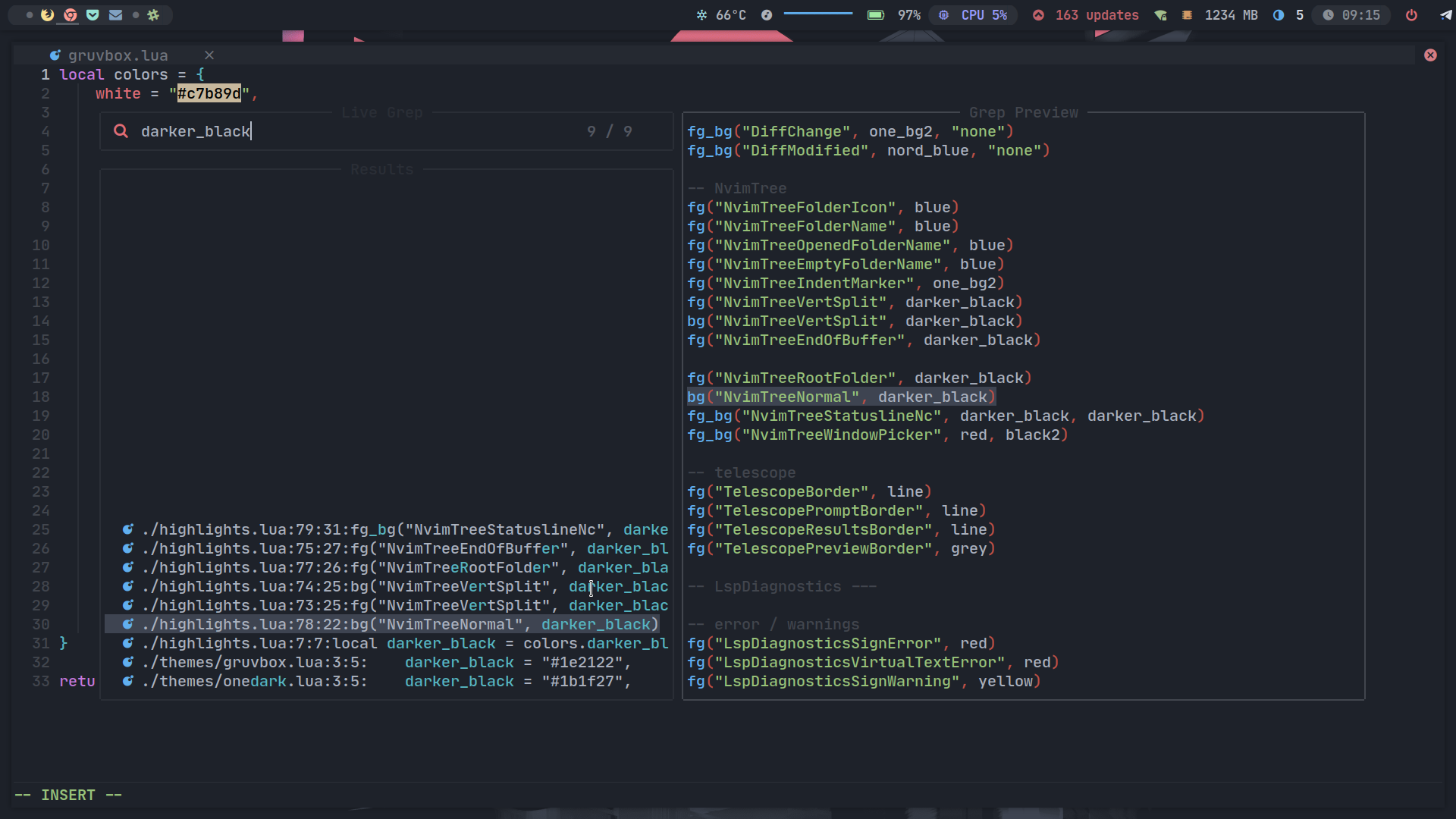Click the power icon in status bar

pyautogui.click(x=1411, y=14)
